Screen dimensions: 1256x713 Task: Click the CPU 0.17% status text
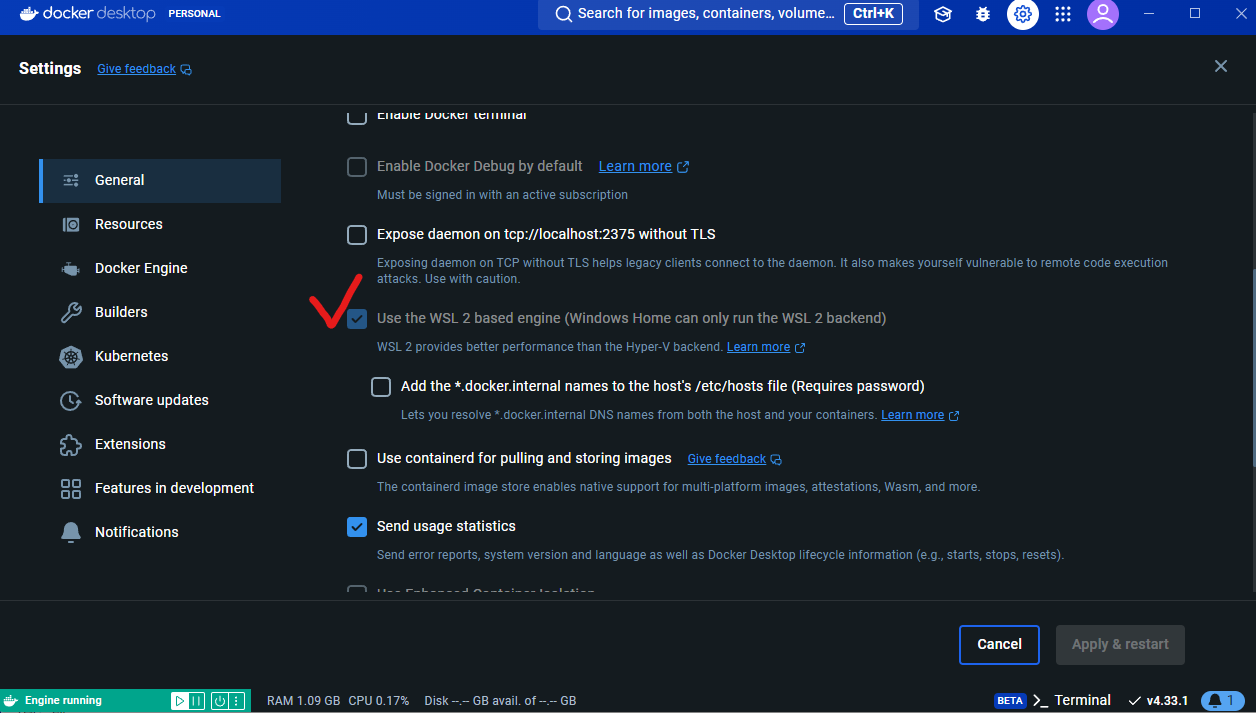(x=378, y=701)
